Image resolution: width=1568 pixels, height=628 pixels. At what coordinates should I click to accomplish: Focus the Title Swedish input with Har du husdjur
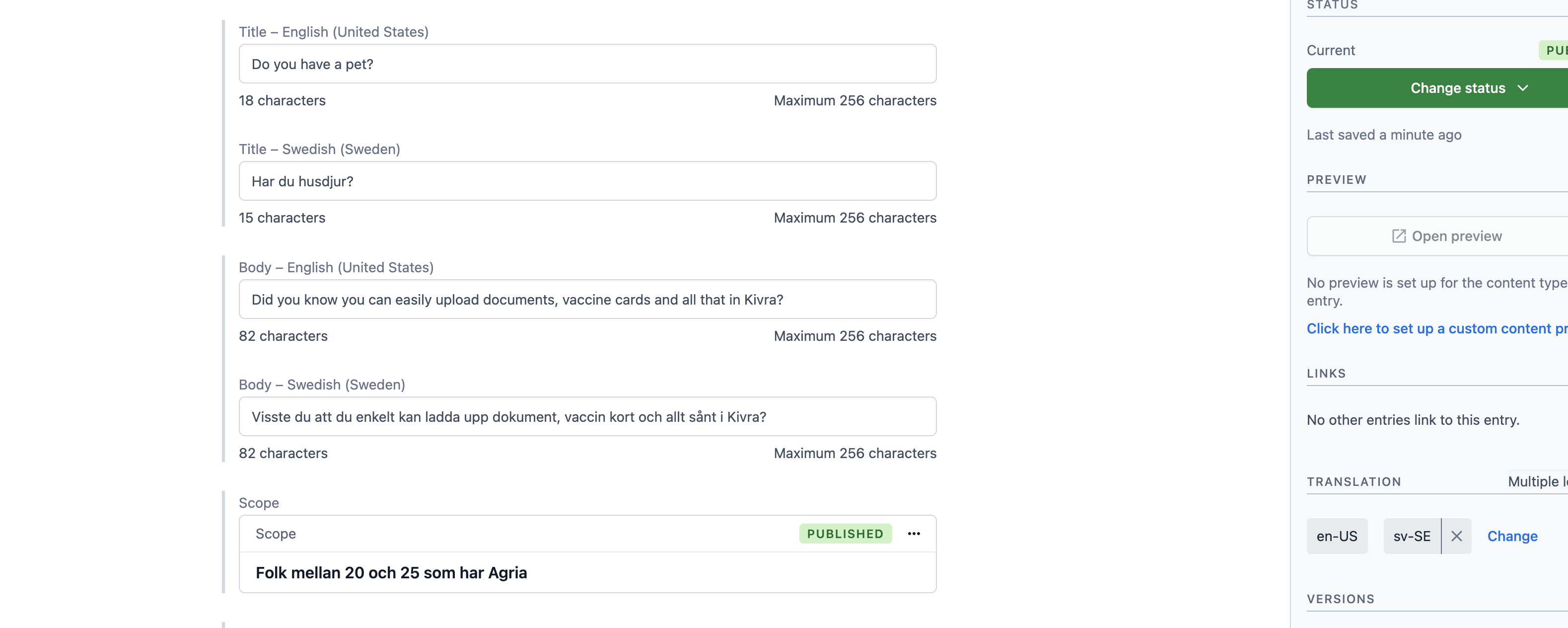pos(587,181)
